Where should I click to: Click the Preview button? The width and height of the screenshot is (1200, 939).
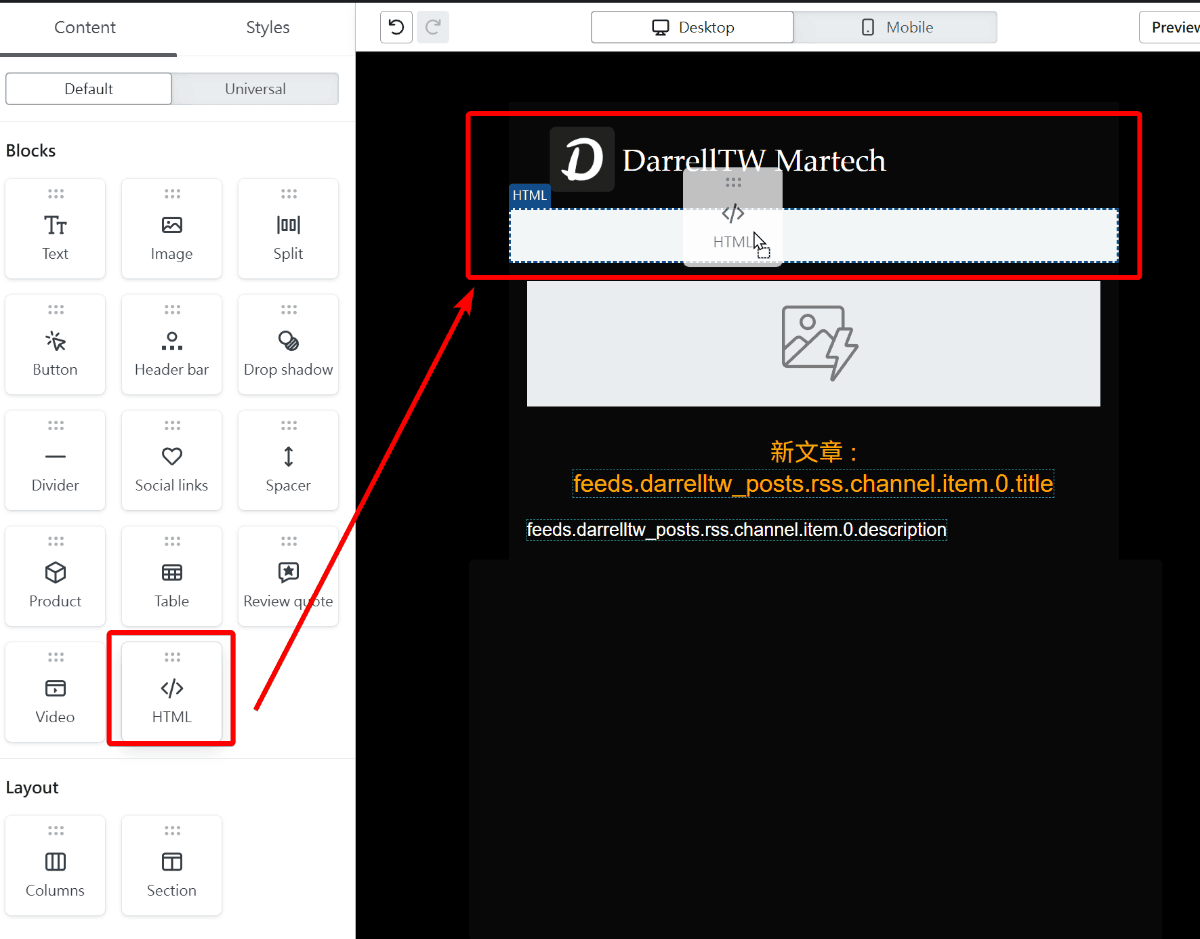(x=1175, y=27)
